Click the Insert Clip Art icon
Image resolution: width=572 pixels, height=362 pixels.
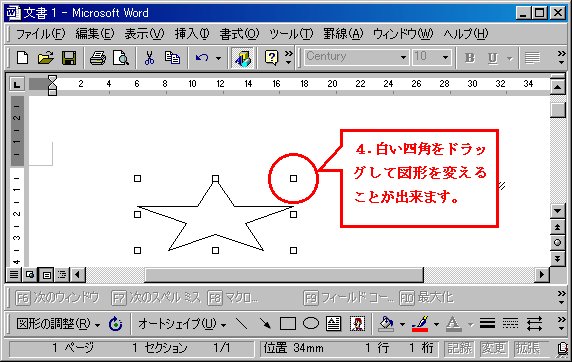point(357,323)
